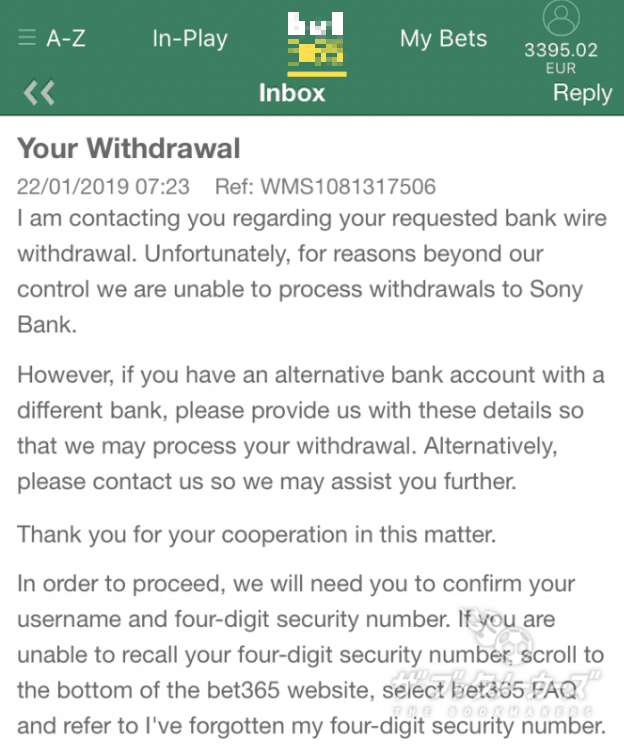Tap the bet365 logo in the header

point(317,43)
